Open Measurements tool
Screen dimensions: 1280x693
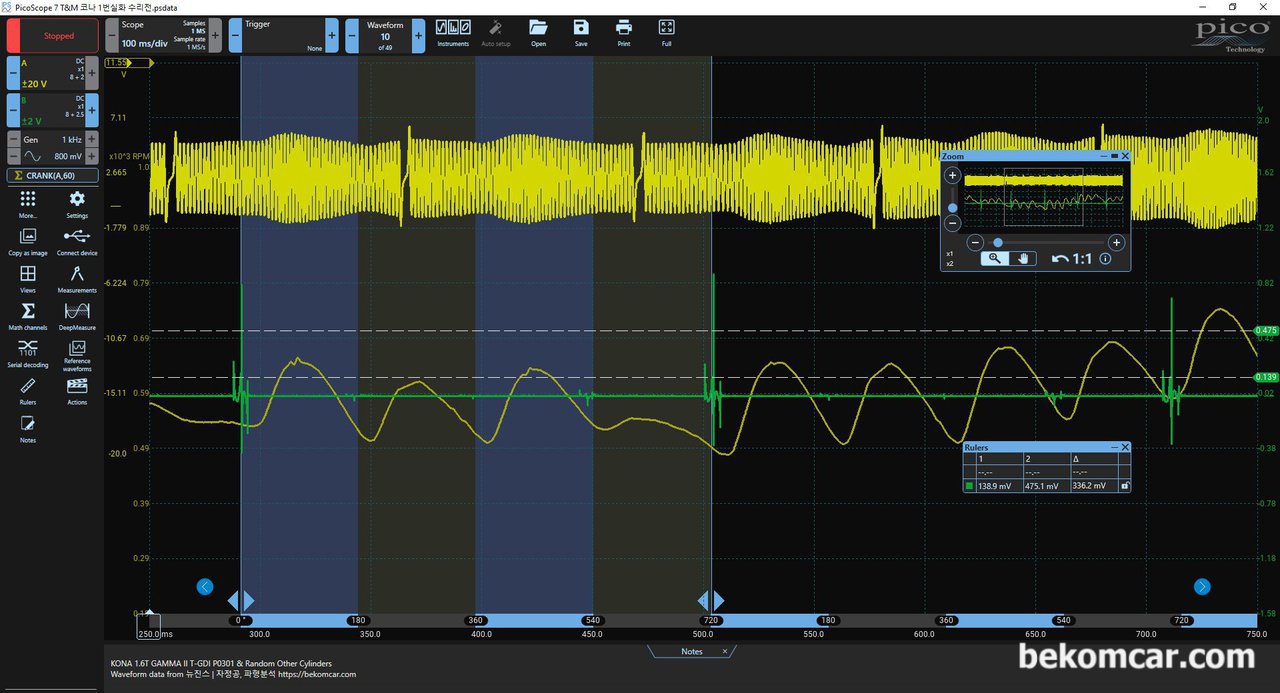click(x=77, y=278)
